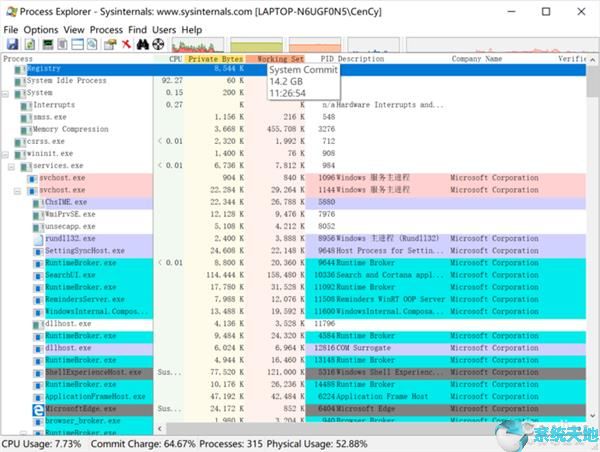This screenshot has width=600, height=452.
Task: Open the Properties toolbar icon
Action: (x=110, y=44)
